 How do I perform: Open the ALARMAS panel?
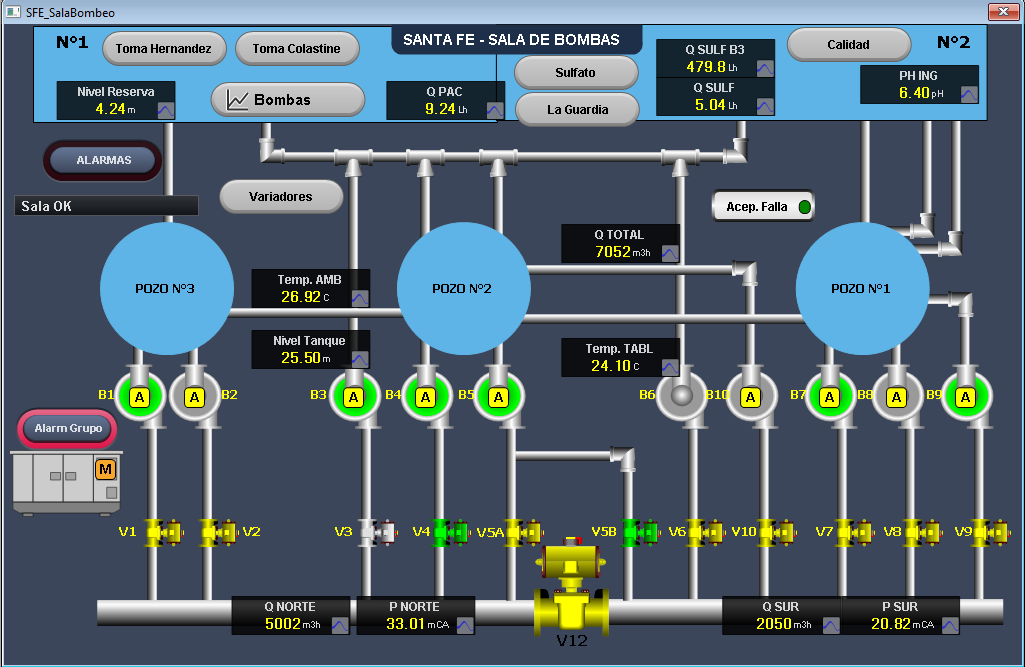coord(103,160)
